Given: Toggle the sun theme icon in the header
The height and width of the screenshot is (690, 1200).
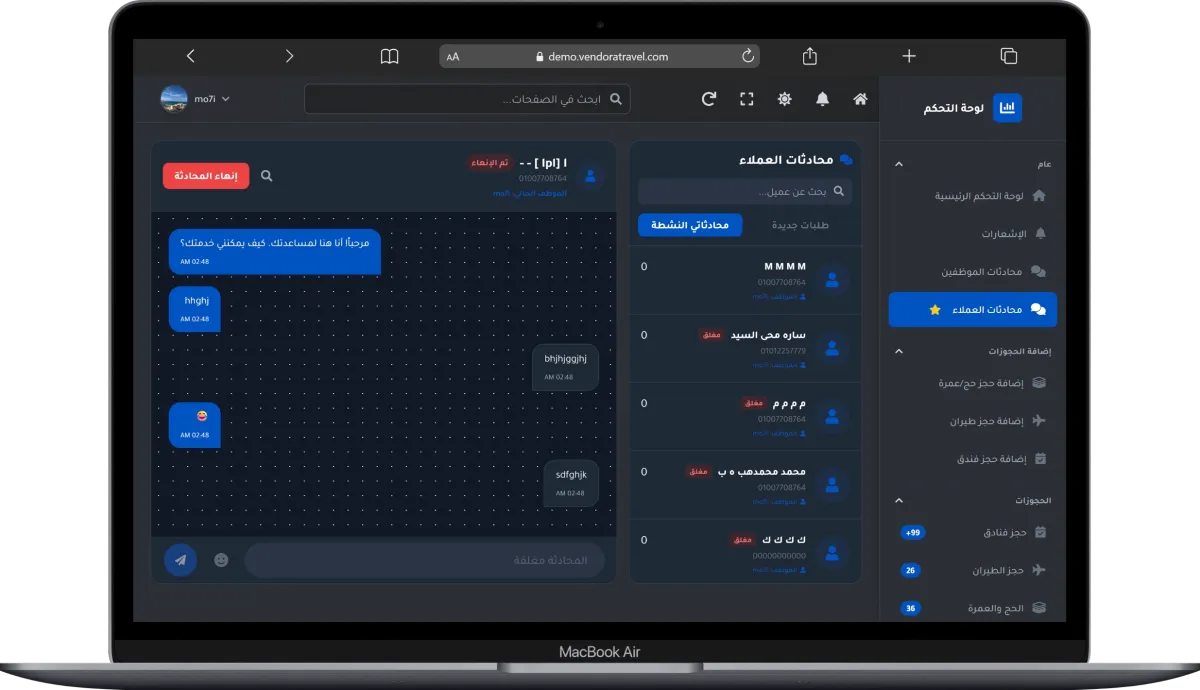Looking at the screenshot, I should (x=785, y=99).
